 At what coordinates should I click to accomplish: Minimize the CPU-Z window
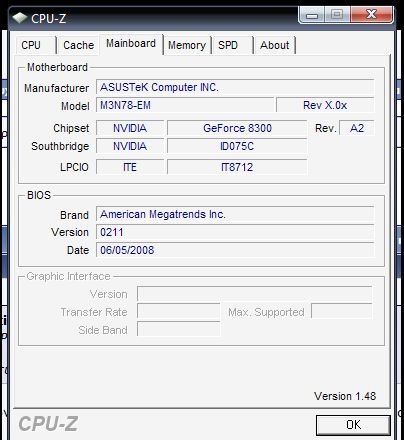(x=312, y=15)
